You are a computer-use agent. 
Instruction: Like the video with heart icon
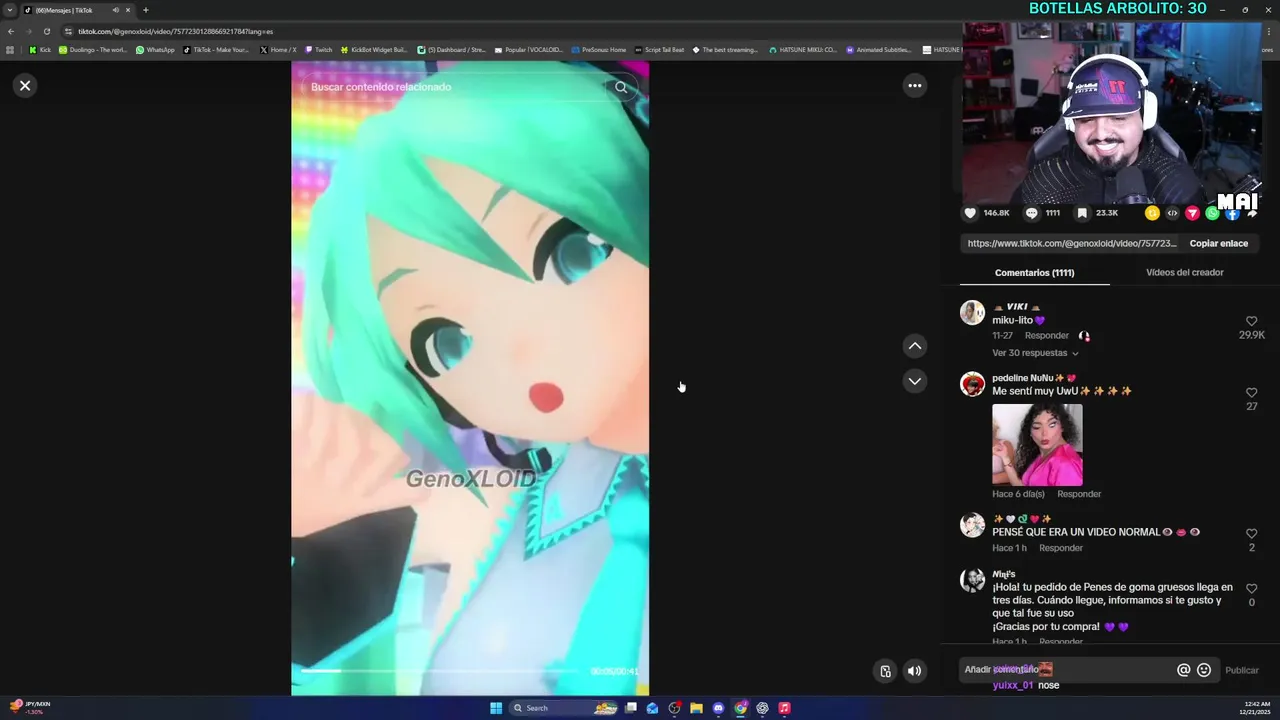pos(970,213)
